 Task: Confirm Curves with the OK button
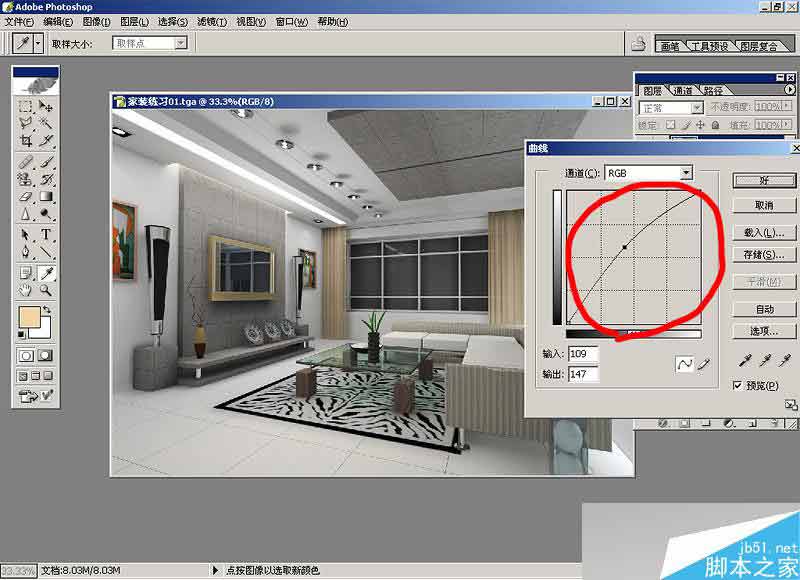click(x=764, y=181)
